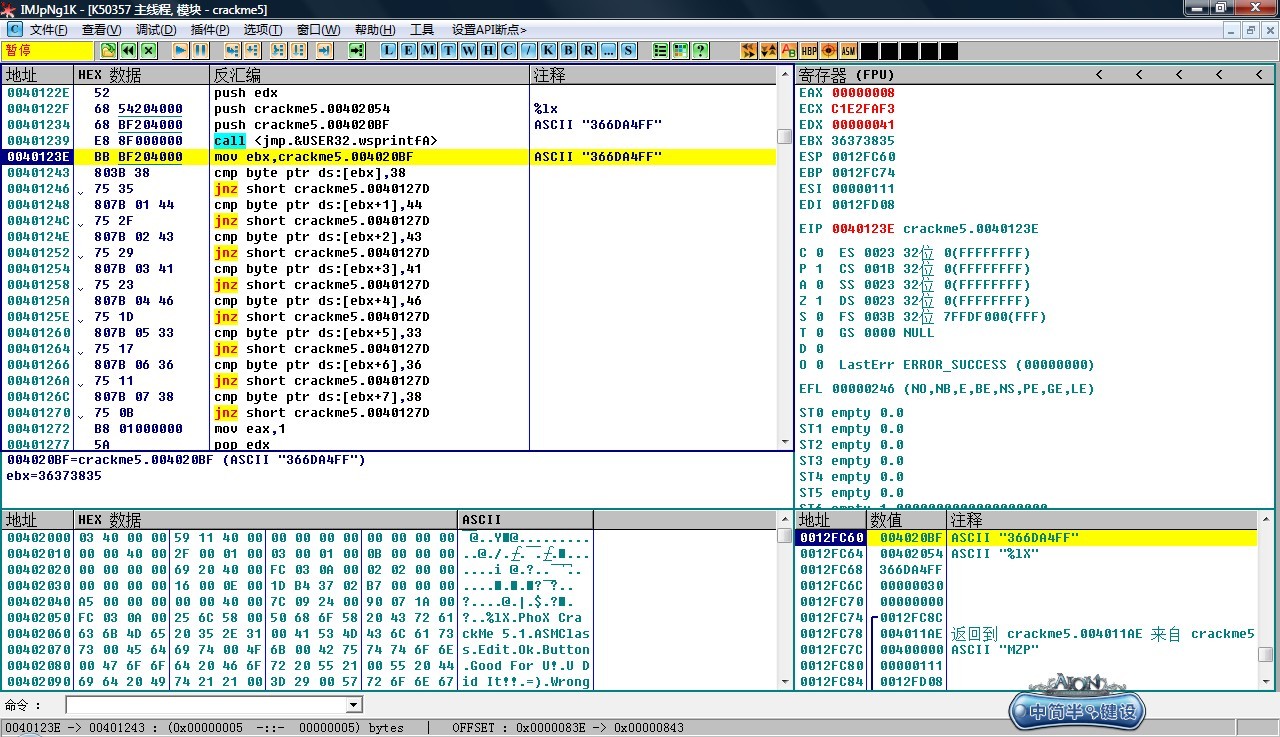Toggle the T flag value in registers
The width and height of the screenshot is (1280, 737).
(x=821, y=333)
